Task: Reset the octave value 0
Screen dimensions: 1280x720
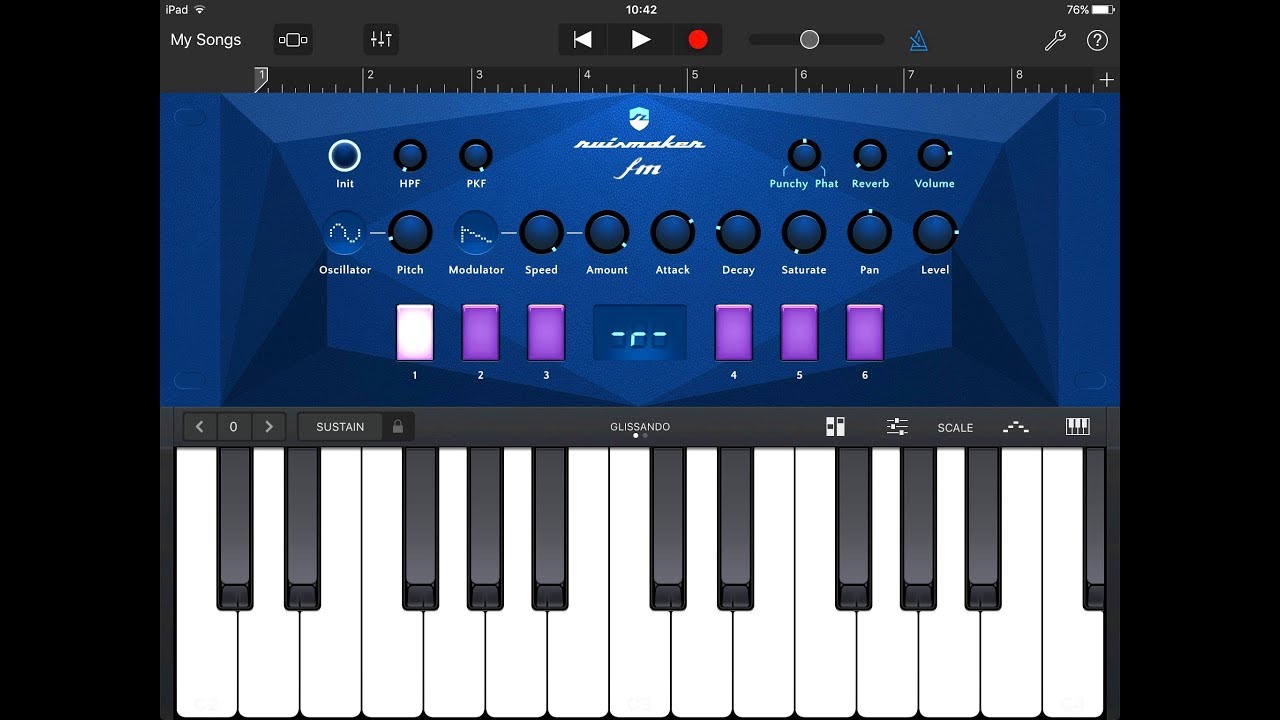Action: [233, 427]
